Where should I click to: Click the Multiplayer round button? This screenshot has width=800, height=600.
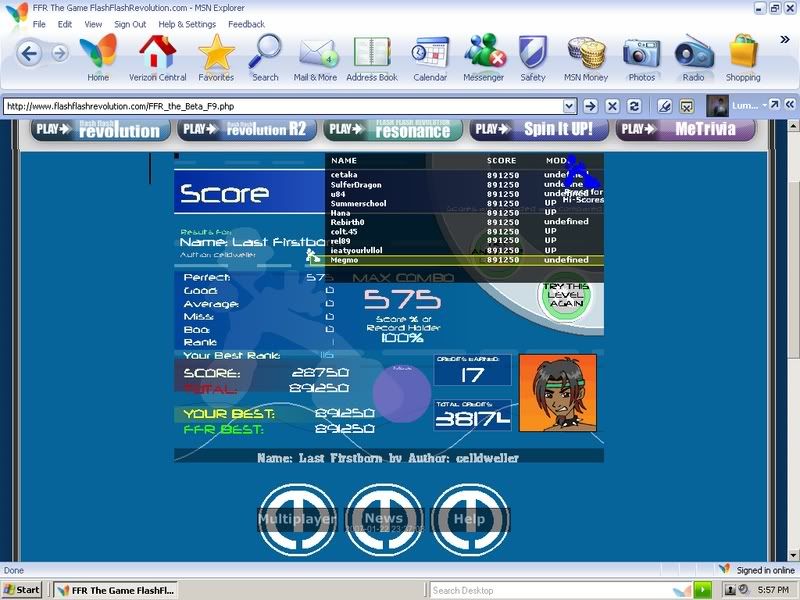297,519
